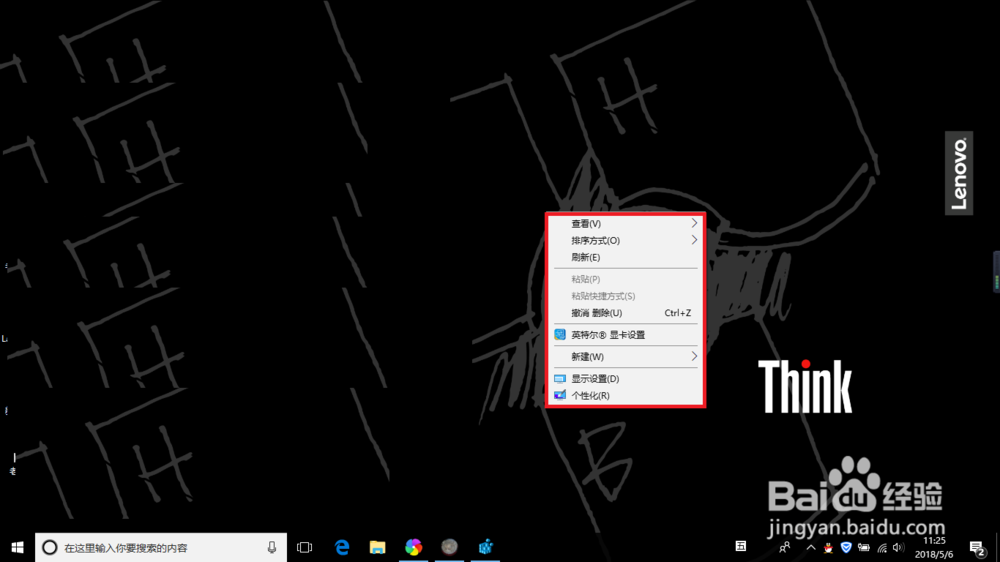Open the People taskbar icon
Image resolution: width=1000 pixels, height=562 pixels.
pyautogui.click(x=784, y=547)
